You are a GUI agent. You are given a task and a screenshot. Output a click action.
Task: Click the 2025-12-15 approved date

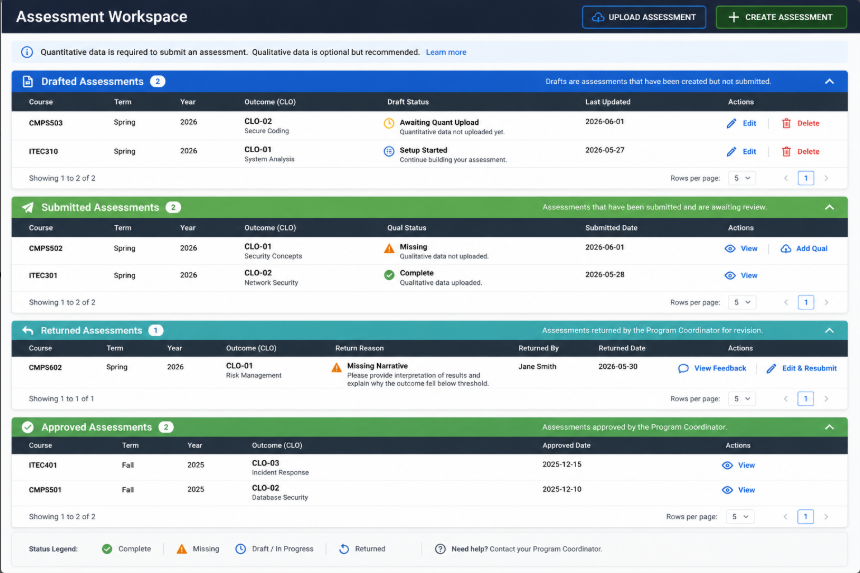[x=562, y=464]
